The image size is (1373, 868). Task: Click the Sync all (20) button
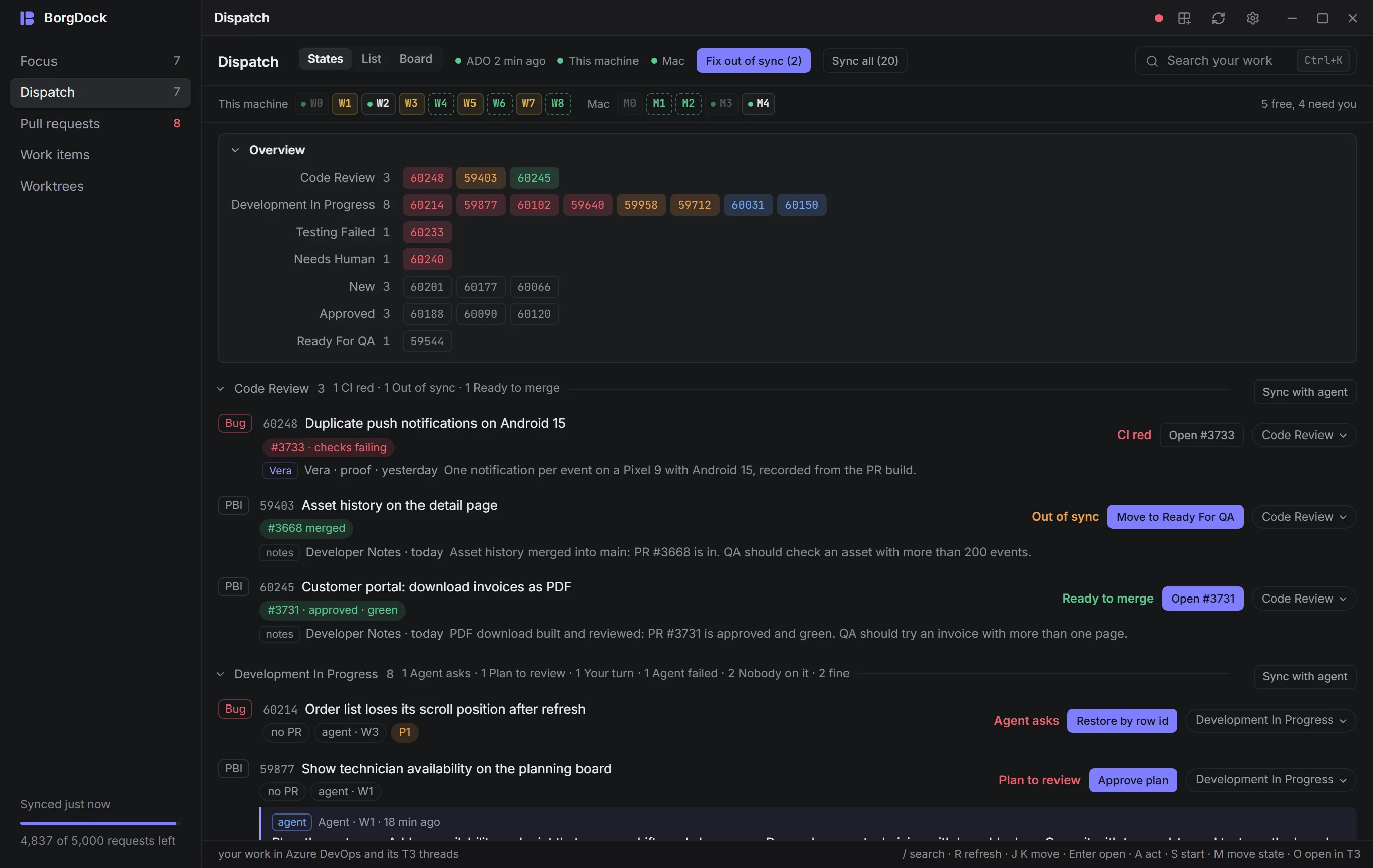(x=865, y=61)
